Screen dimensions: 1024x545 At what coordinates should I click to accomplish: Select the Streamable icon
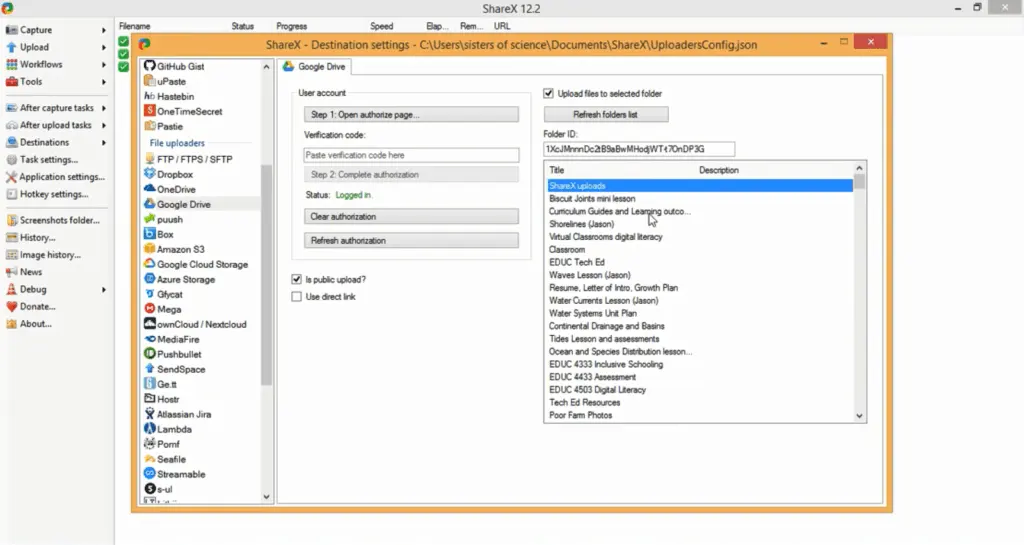point(150,475)
